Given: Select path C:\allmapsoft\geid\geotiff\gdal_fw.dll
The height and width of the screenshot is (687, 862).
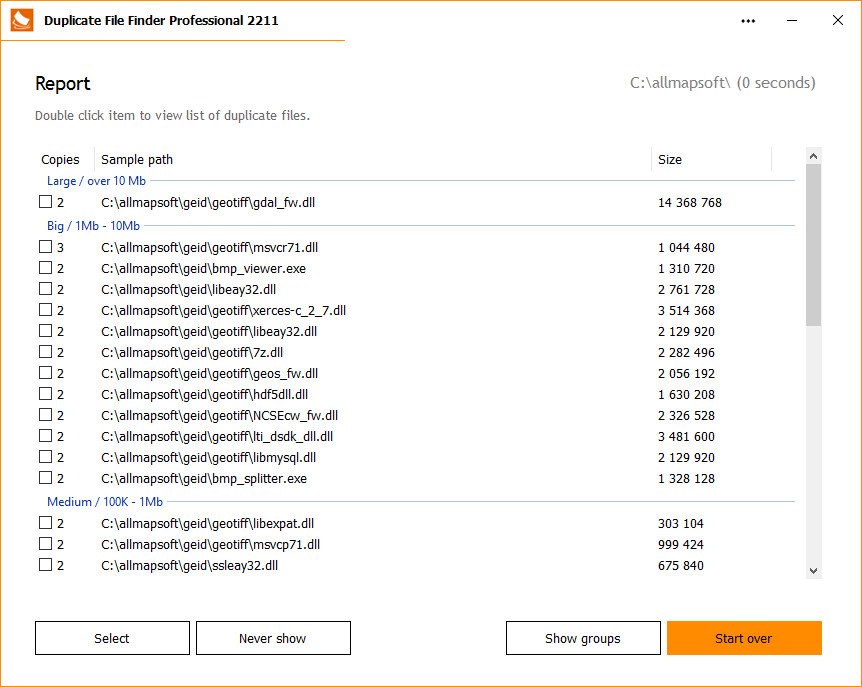Looking at the screenshot, I should [208, 202].
